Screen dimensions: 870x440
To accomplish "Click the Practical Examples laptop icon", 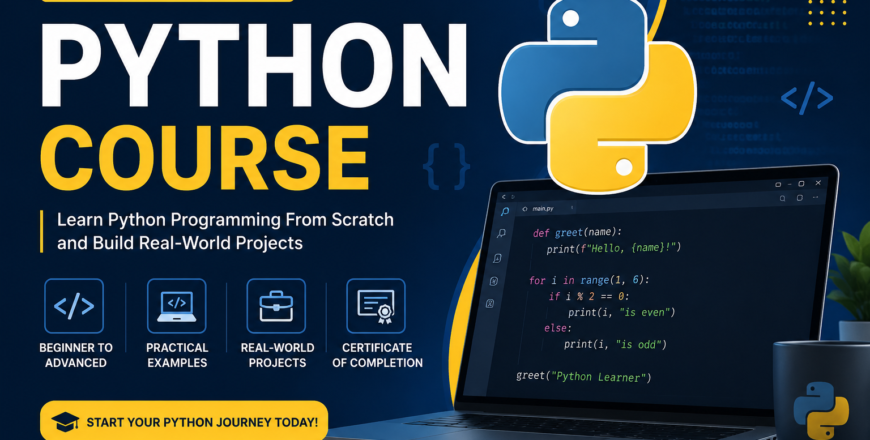I will click(176, 306).
